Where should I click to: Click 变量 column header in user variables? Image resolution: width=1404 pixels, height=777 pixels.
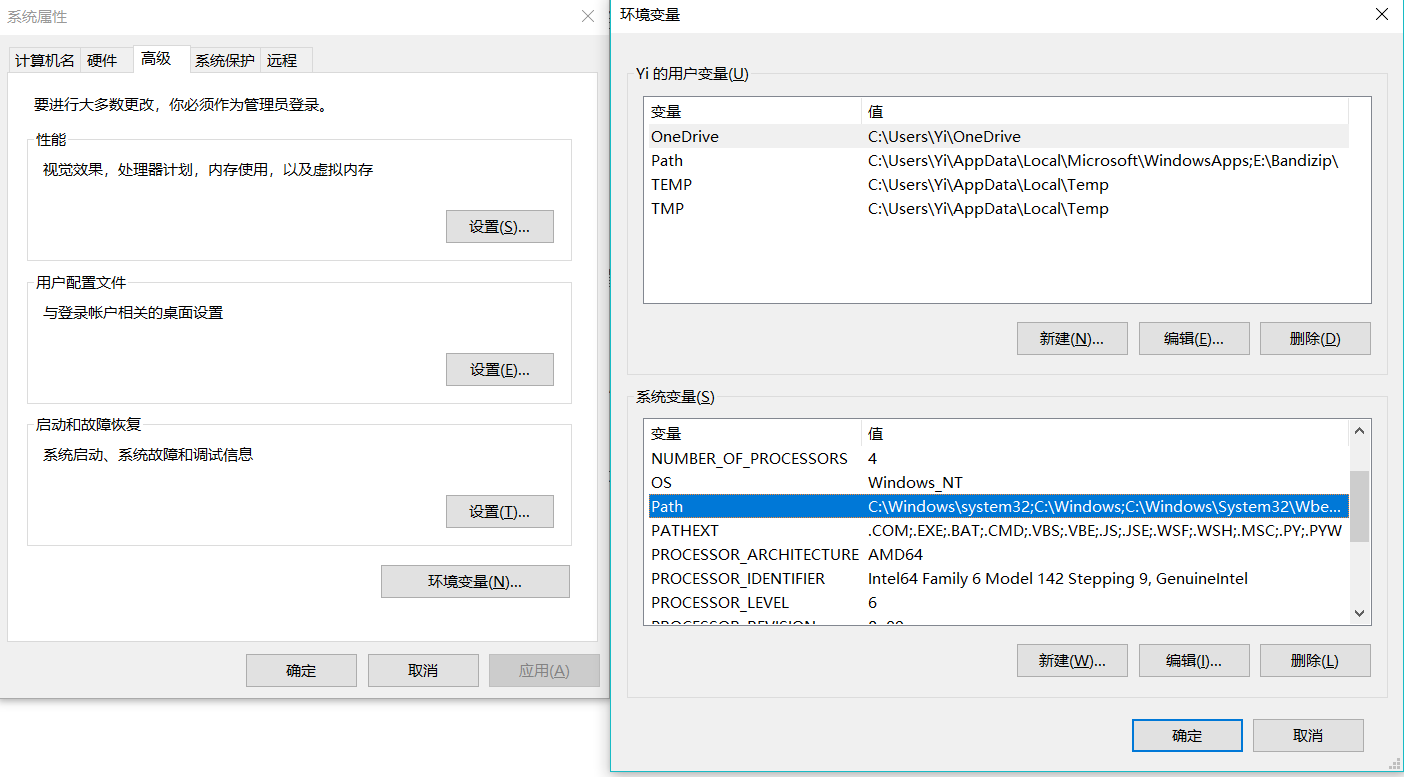pos(754,112)
